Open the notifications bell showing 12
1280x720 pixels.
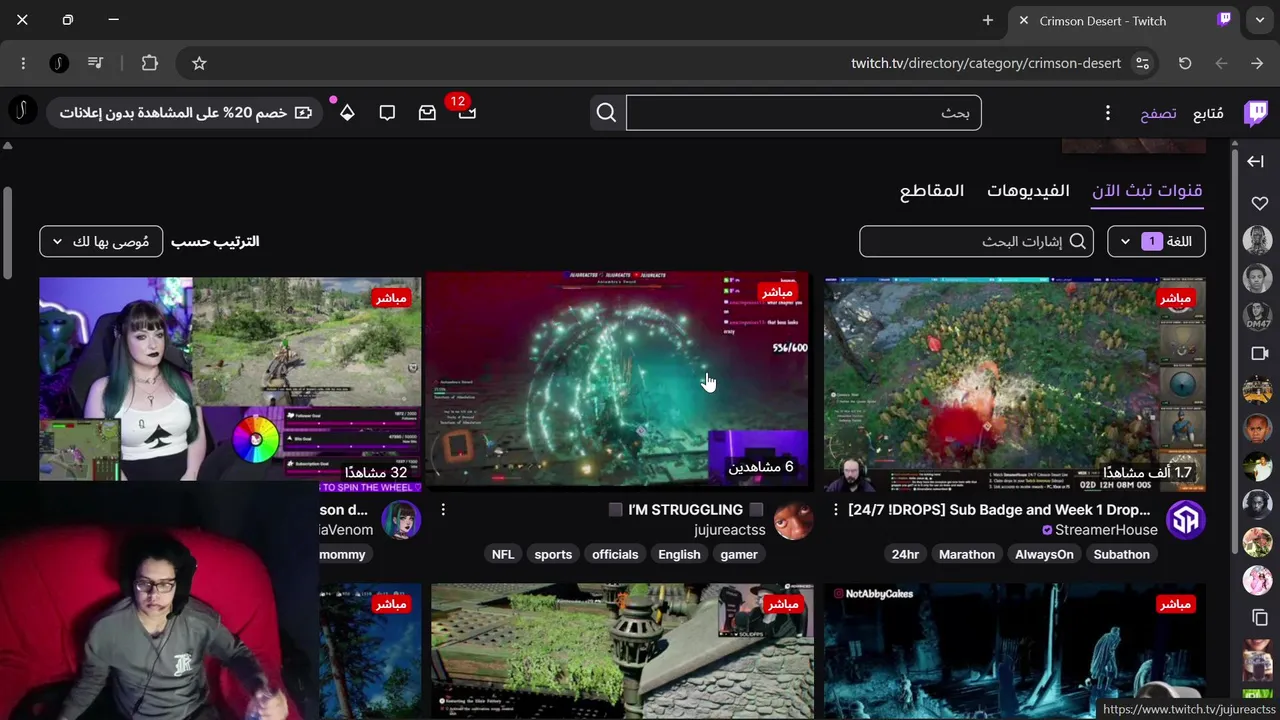pyautogui.click(x=466, y=113)
